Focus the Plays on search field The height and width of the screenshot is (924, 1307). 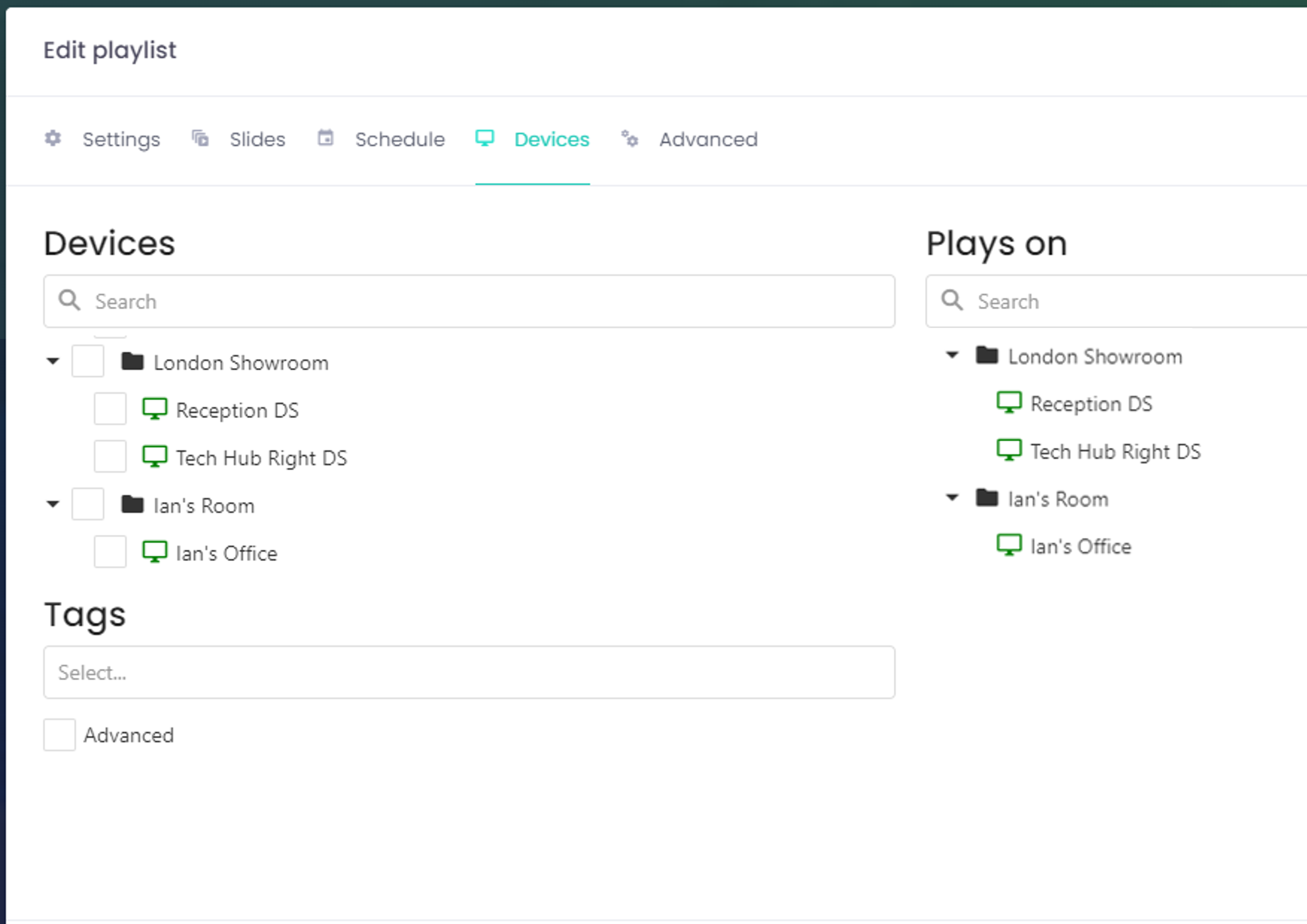[x=1116, y=301]
